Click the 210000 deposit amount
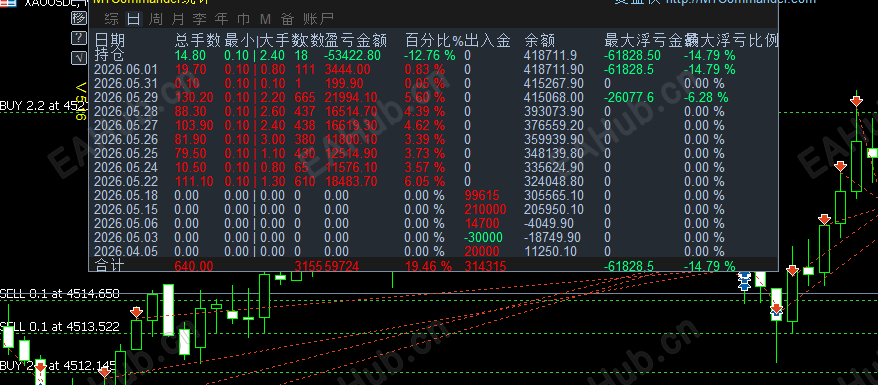The image size is (878, 385). pyautogui.click(x=485, y=209)
